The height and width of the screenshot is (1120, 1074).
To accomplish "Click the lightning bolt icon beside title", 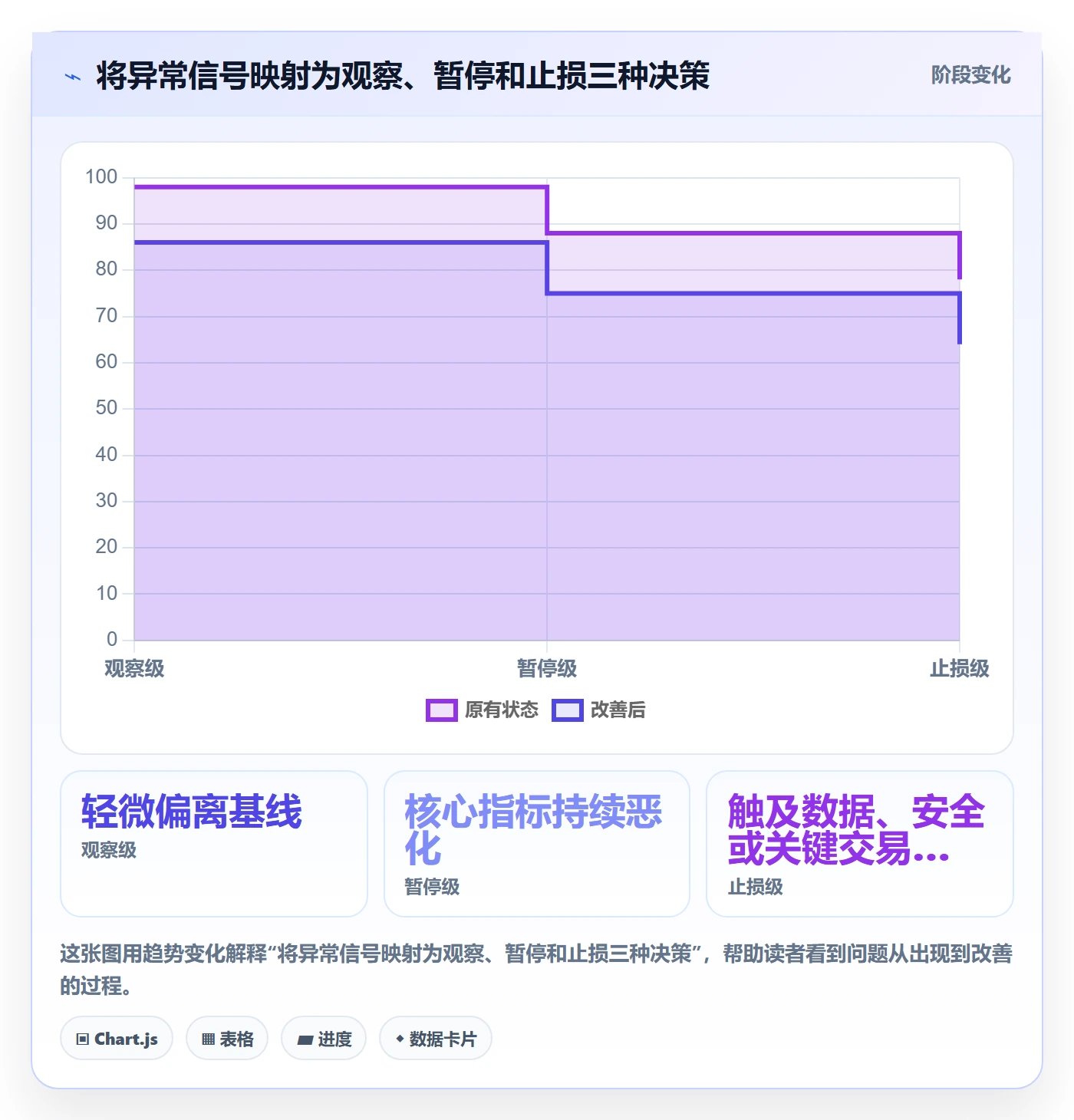I will tap(73, 77).
